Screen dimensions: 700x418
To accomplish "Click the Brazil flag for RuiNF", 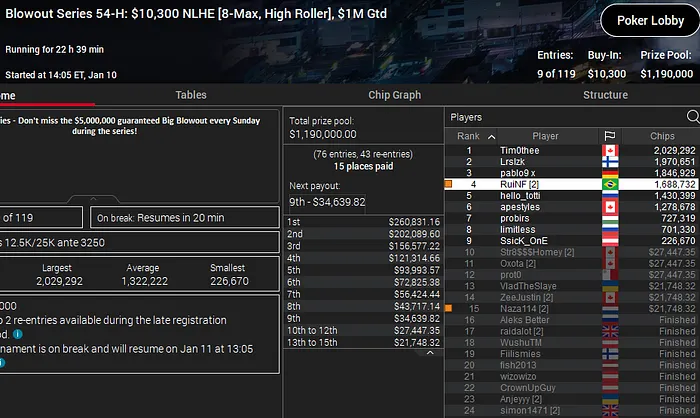I will tap(610, 184).
